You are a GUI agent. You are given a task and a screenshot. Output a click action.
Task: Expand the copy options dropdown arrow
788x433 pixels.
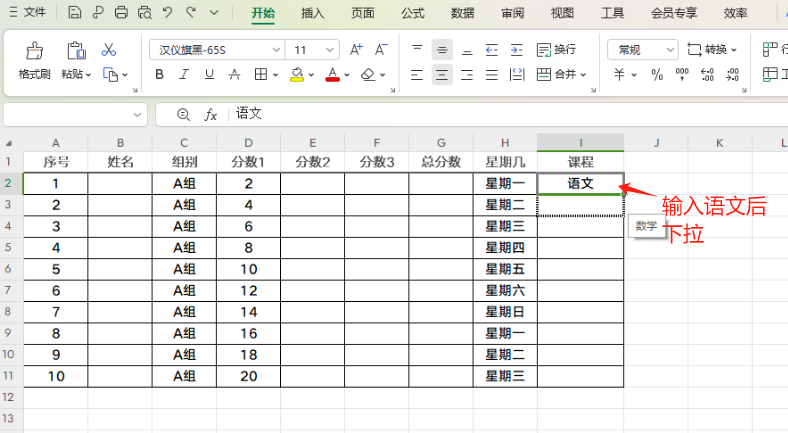[x=125, y=75]
